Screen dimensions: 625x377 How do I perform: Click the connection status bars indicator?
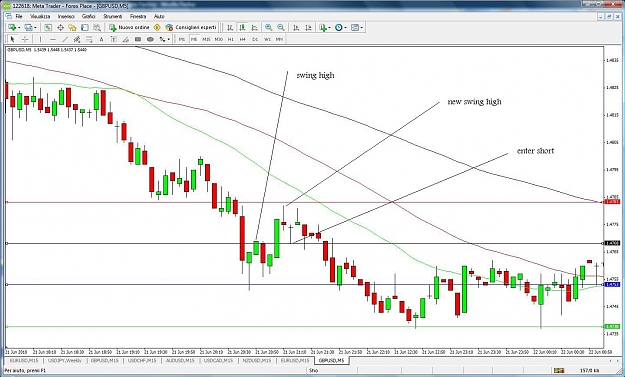point(559,371)
